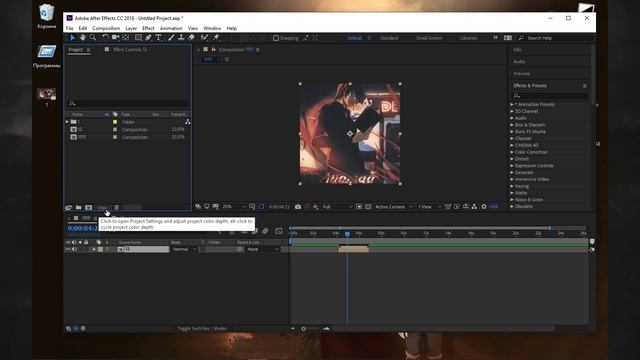Create a new composition from Project panel

[x=89, y=208]
